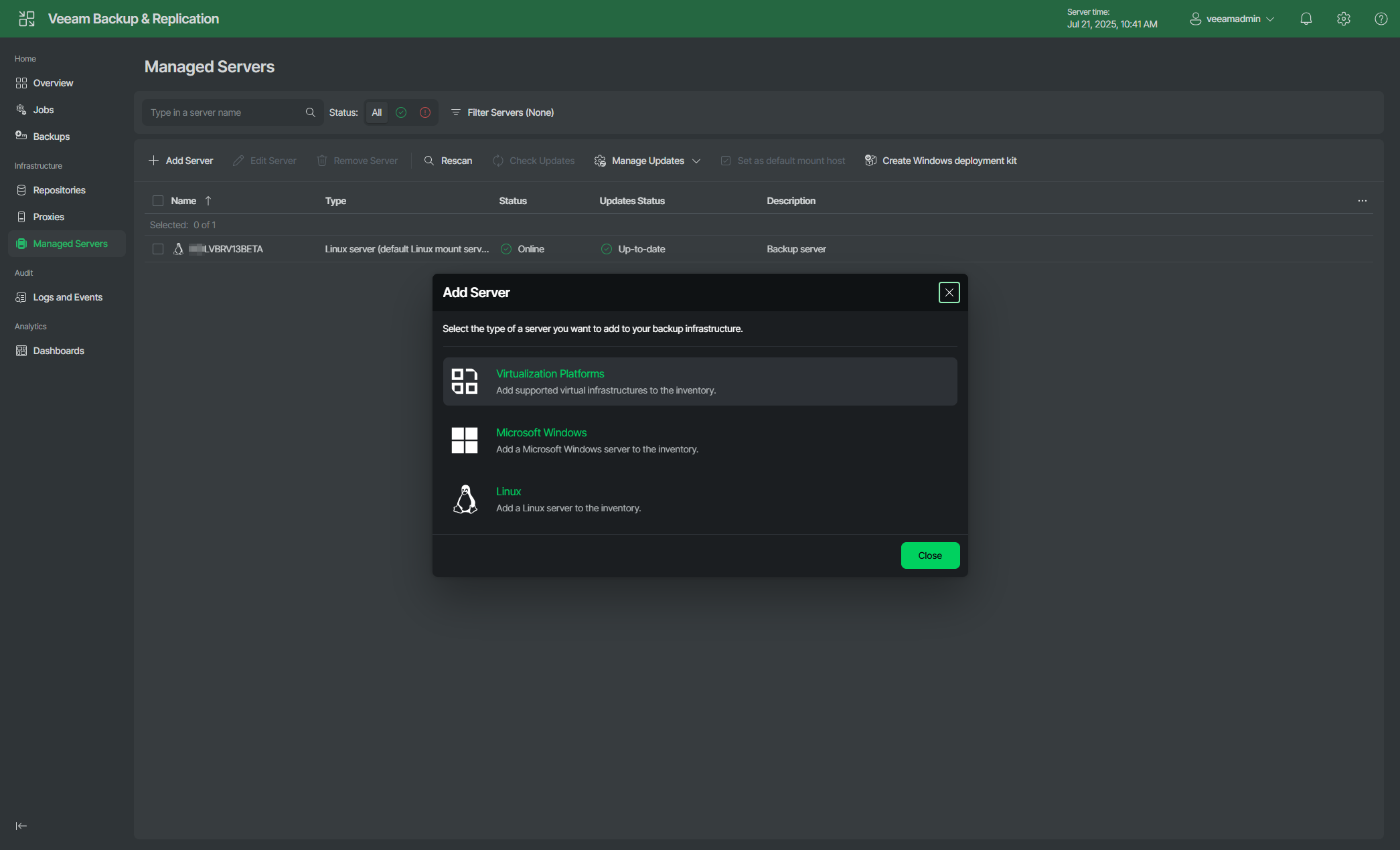Filter by red error status icon

click(425, 112)
